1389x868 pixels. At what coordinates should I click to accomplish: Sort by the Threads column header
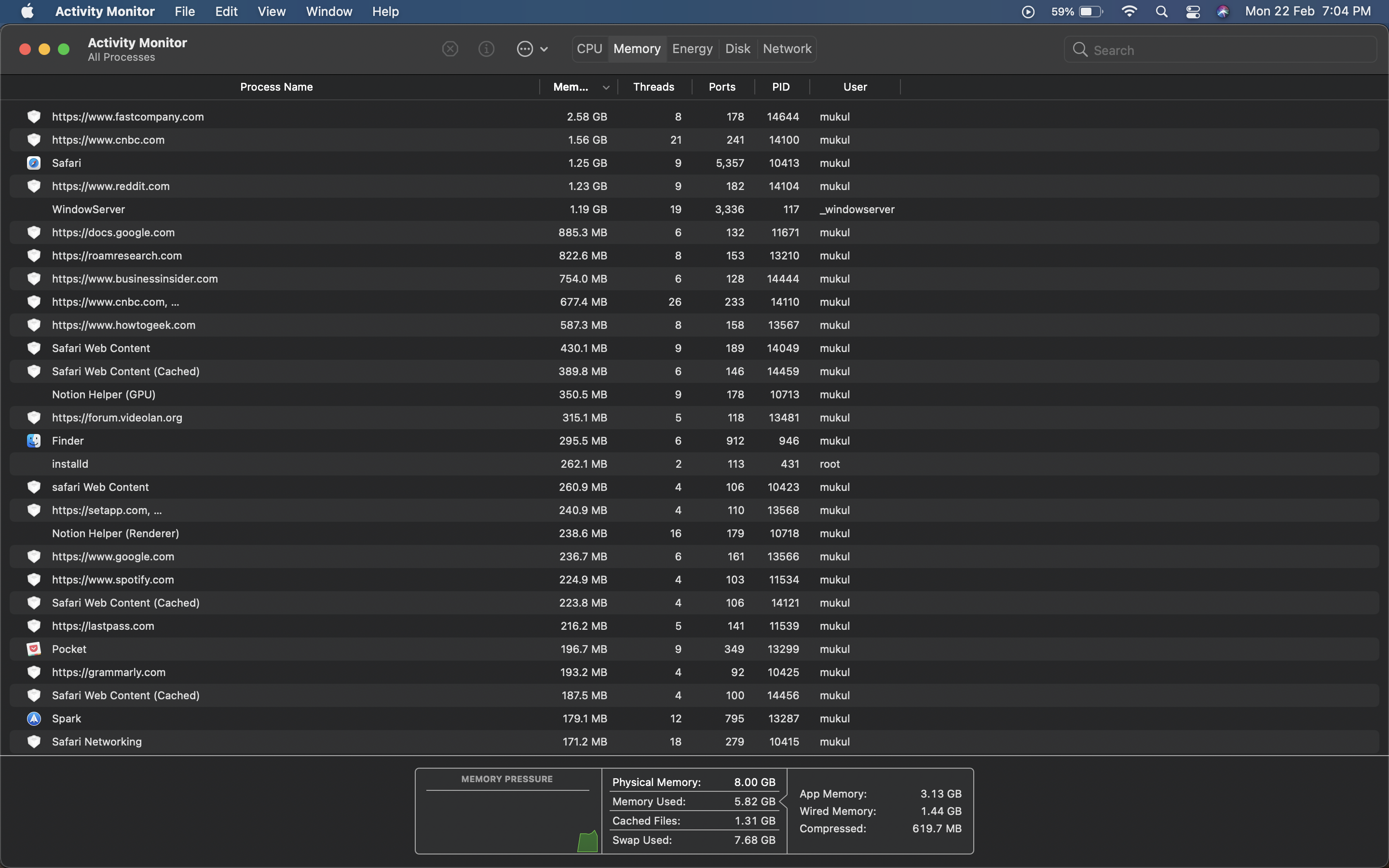coord(653,87)
